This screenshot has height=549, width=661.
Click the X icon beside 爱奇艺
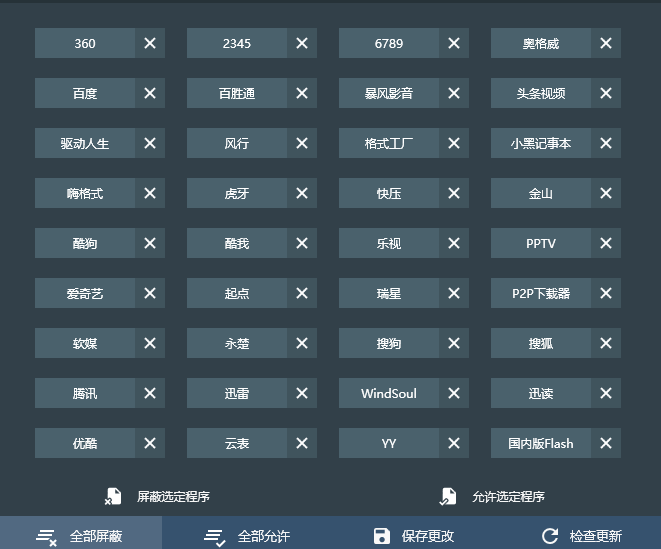click(150, 293)
